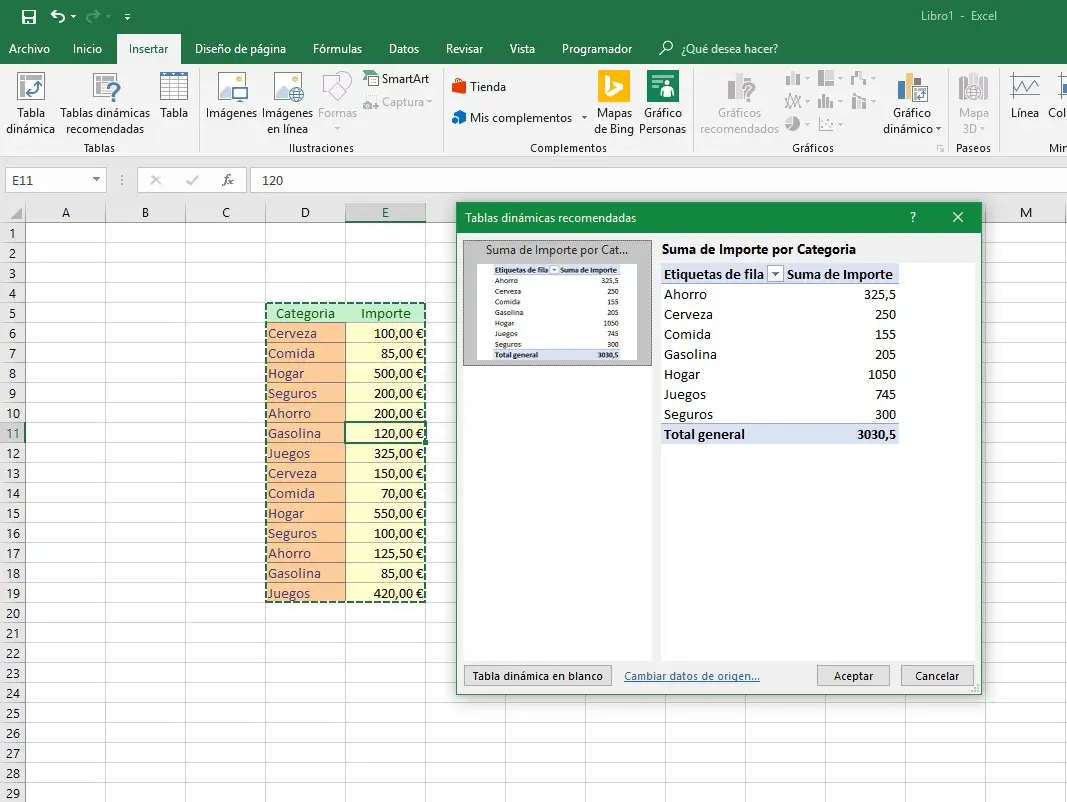The width and height of the screenshot is (1067, 802).
Task: Open Etiquetas de fila filter dropdown
Action: (x=775, y=275)
